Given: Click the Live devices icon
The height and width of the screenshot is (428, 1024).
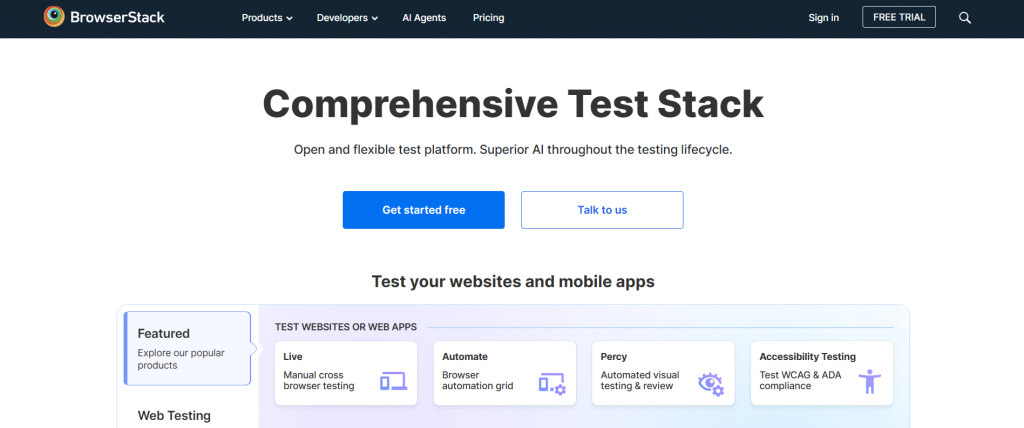Looking at the screenshot, I should pos(393,381).
